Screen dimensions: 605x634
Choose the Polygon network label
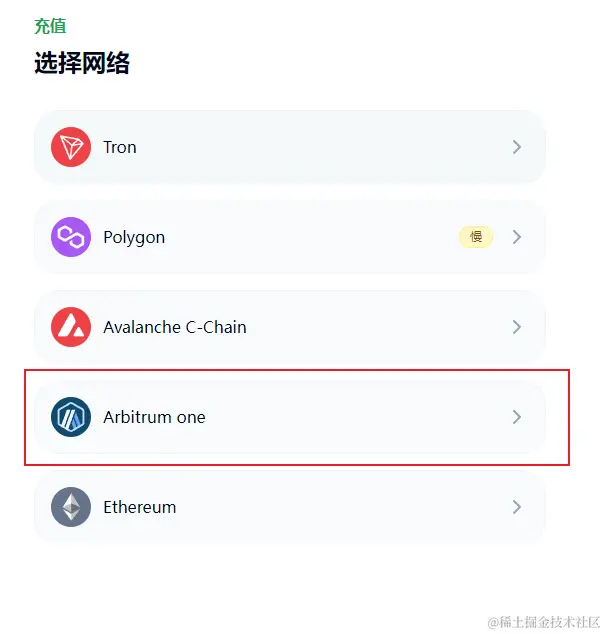coord(134,238)
